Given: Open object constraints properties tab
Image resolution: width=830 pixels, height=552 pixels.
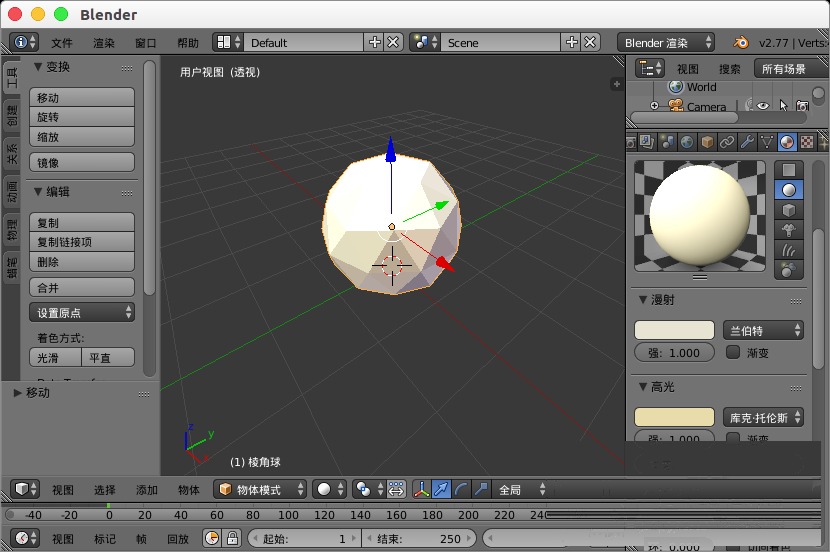Looking at the screenshot, I should tap(727, 142).
